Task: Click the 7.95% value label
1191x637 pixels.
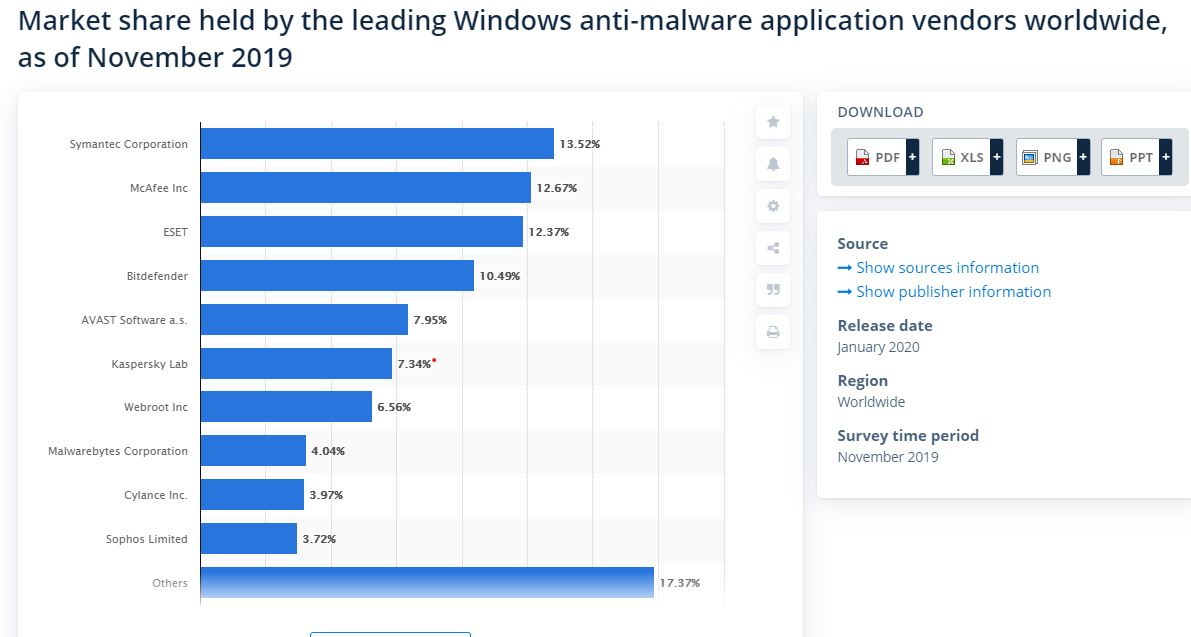Action: click(430, 320)
